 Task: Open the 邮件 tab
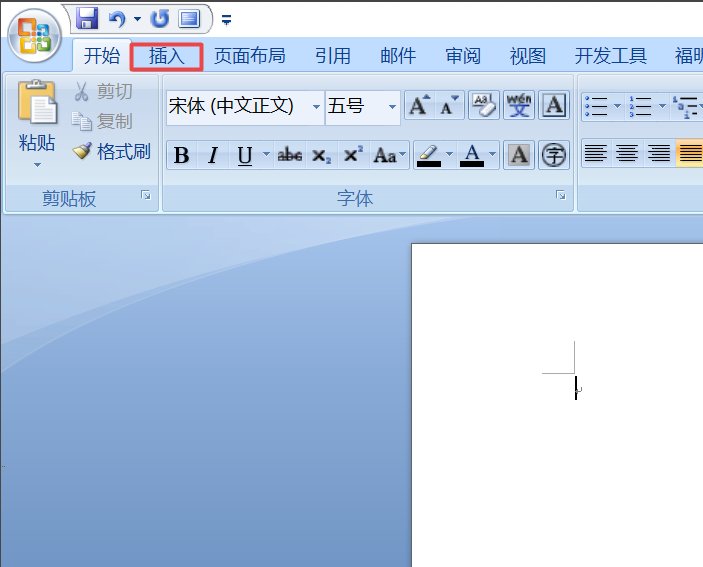[398, 56]
